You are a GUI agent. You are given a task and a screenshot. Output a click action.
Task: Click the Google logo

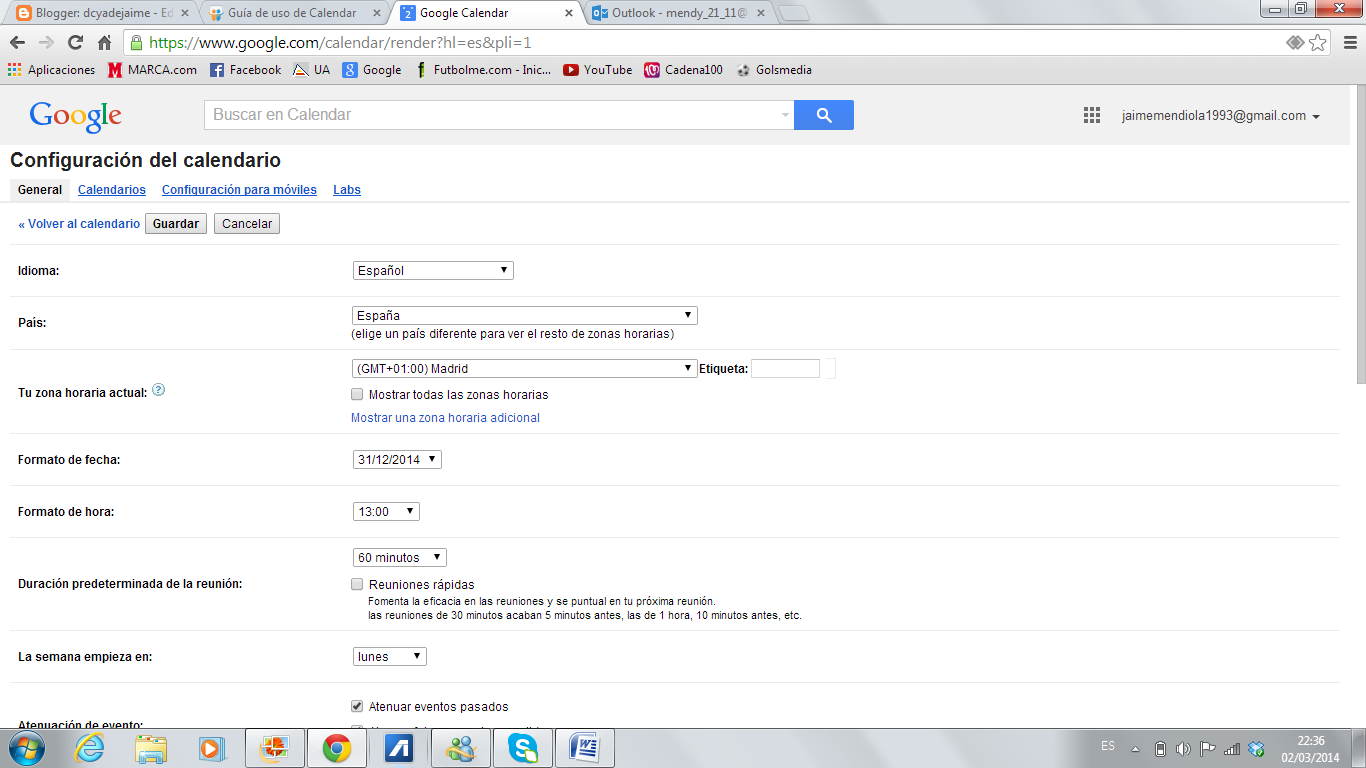[x=76, y=117]
